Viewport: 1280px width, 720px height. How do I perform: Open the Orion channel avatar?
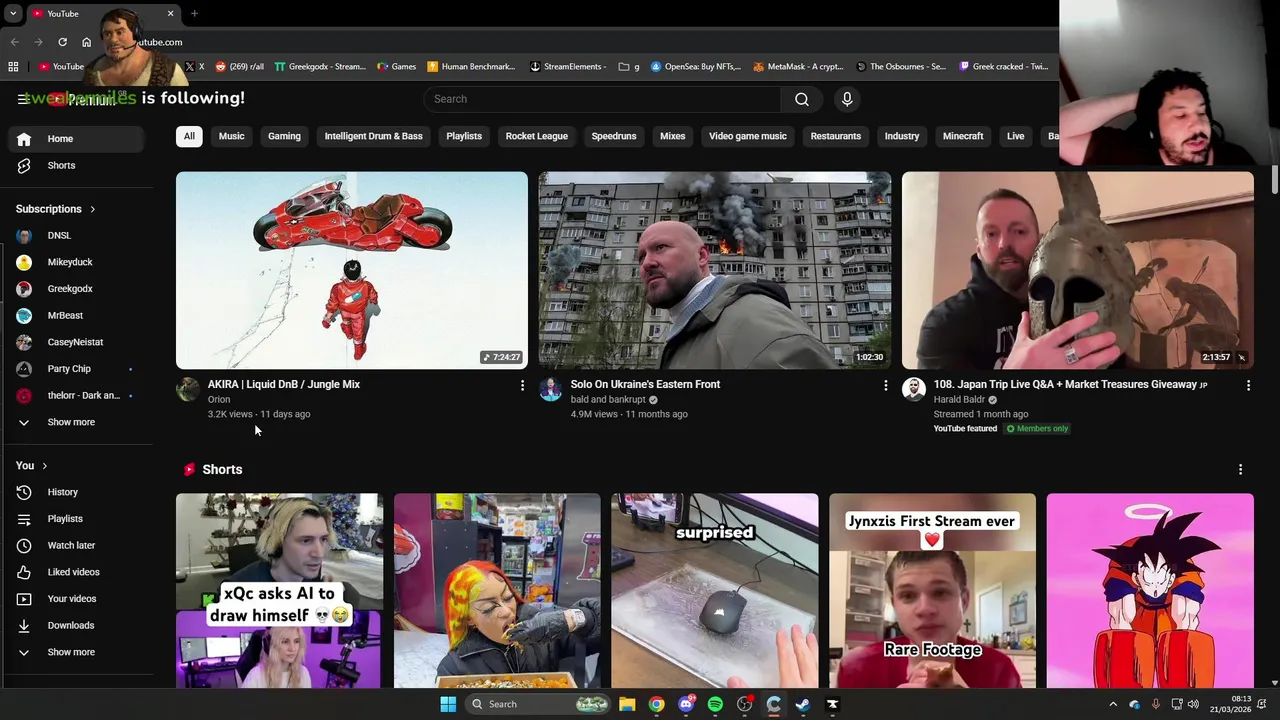(188, 390)
